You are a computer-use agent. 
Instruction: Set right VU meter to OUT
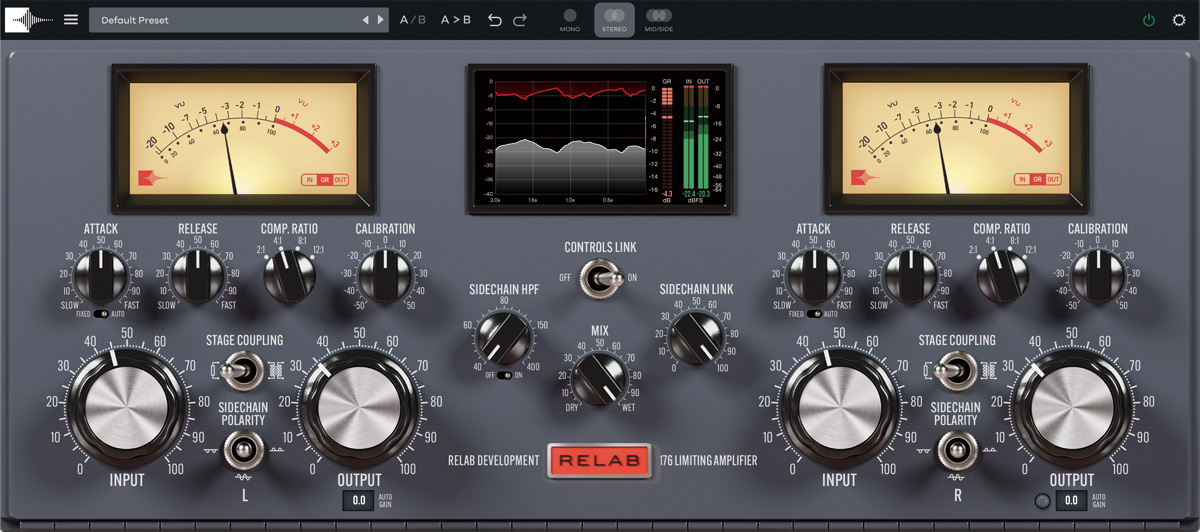pos(1054,180)
